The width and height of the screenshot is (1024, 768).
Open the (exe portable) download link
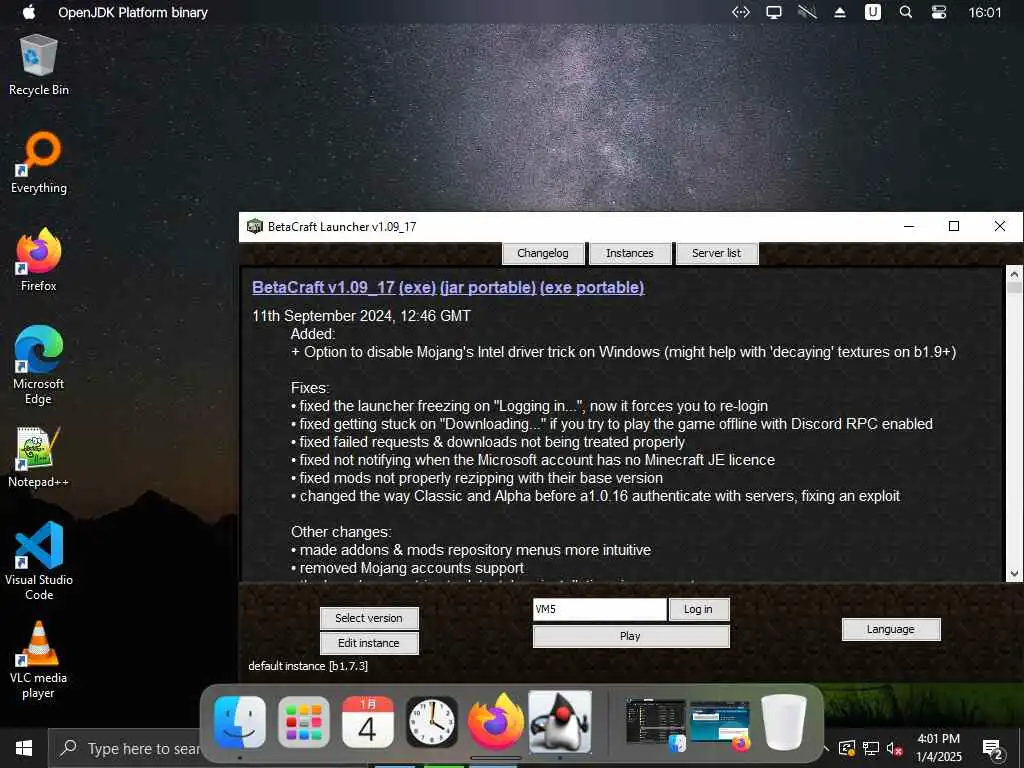(x=592, y=287)
